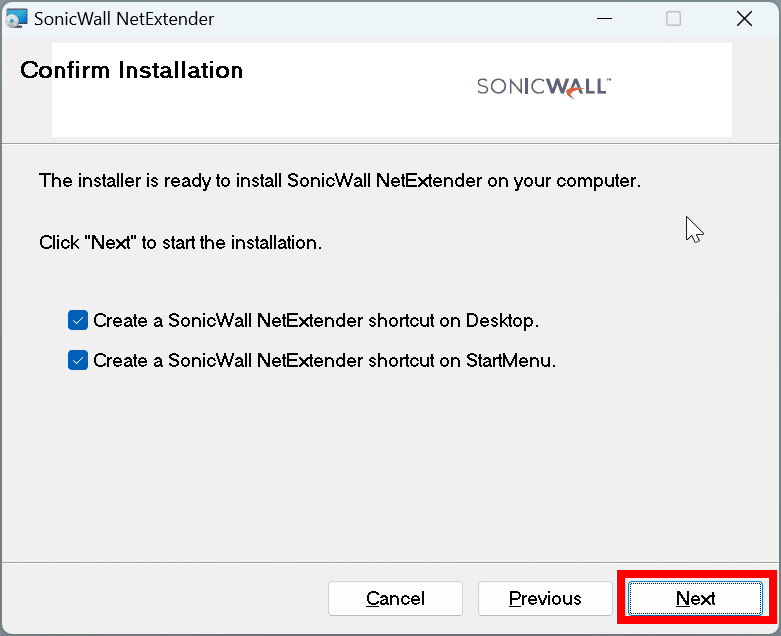Click the 'Click "Next" to start' instruction text
The image size is (781, 636).
pyautogui.click(x=180, y=243)
